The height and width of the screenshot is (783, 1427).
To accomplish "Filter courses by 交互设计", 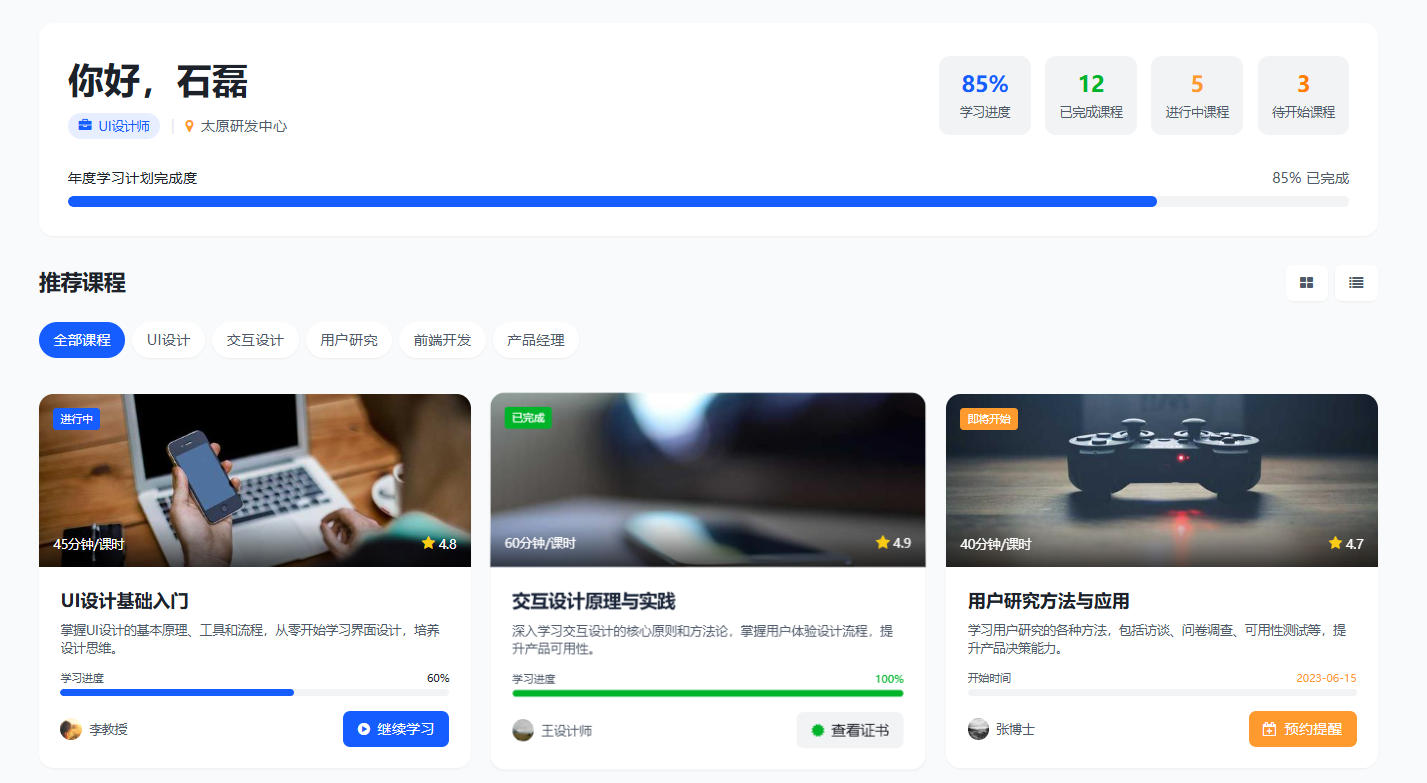I will [255, 340].
